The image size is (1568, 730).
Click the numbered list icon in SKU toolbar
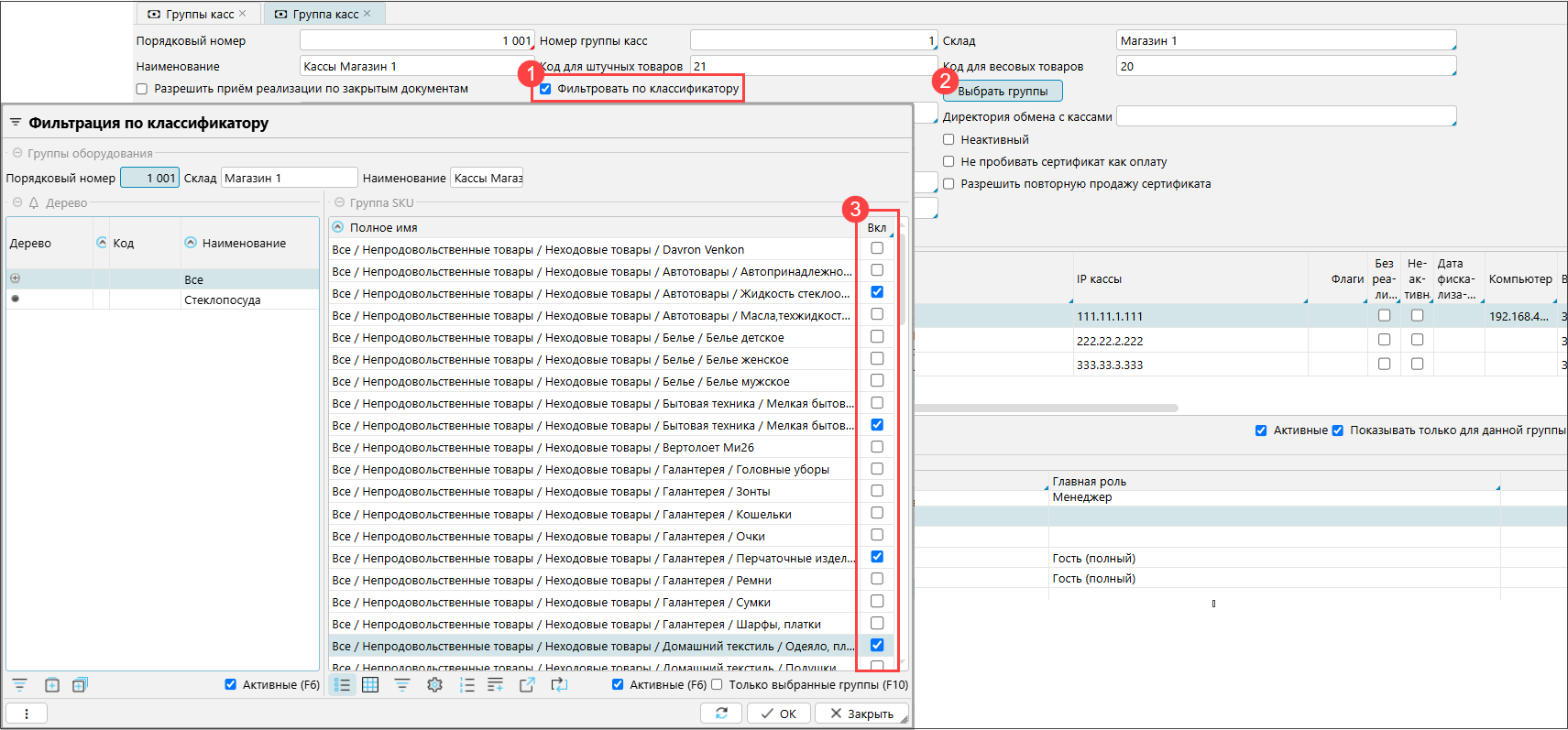click(466, 685)
